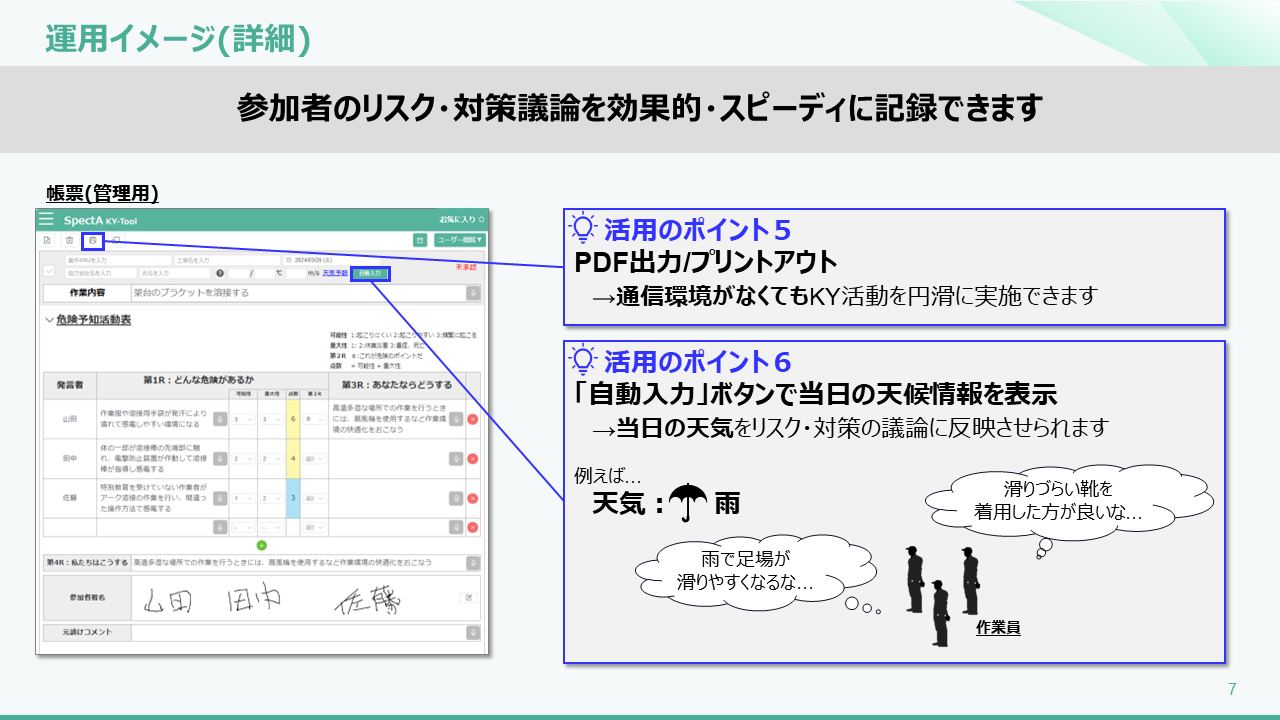This screenshot has height=720, width=1280.
Task: Open 重大性 dropdown in 佐藤 row
Action: pos(270,498)
